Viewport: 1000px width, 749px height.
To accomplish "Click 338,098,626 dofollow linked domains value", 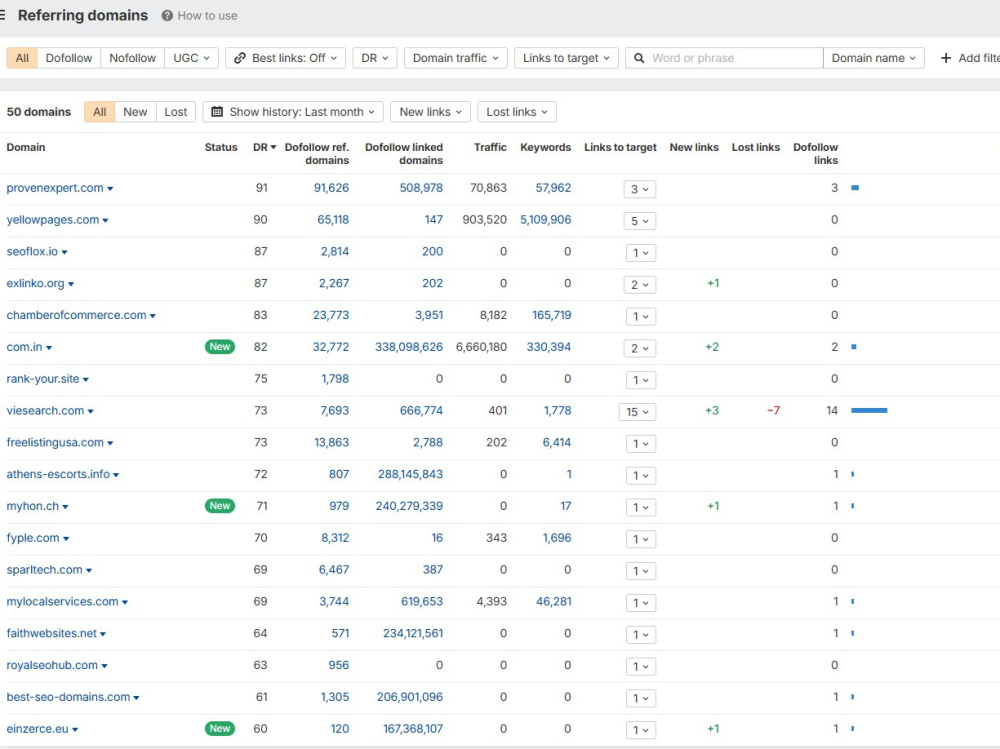I will point(409,346).
